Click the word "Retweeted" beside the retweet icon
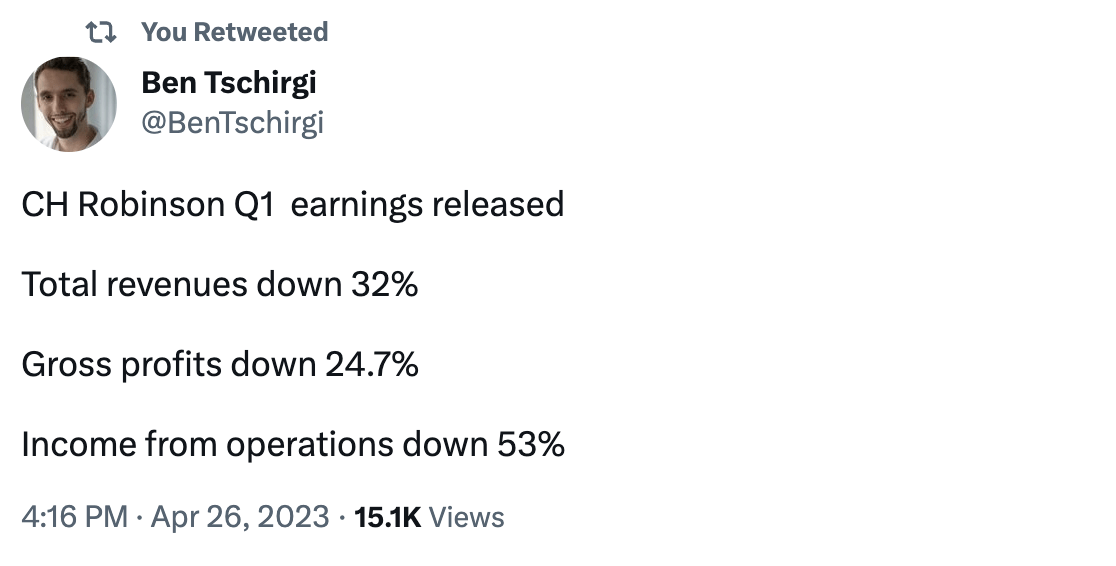The image size is (1116, 566). [x=260, y=32]
